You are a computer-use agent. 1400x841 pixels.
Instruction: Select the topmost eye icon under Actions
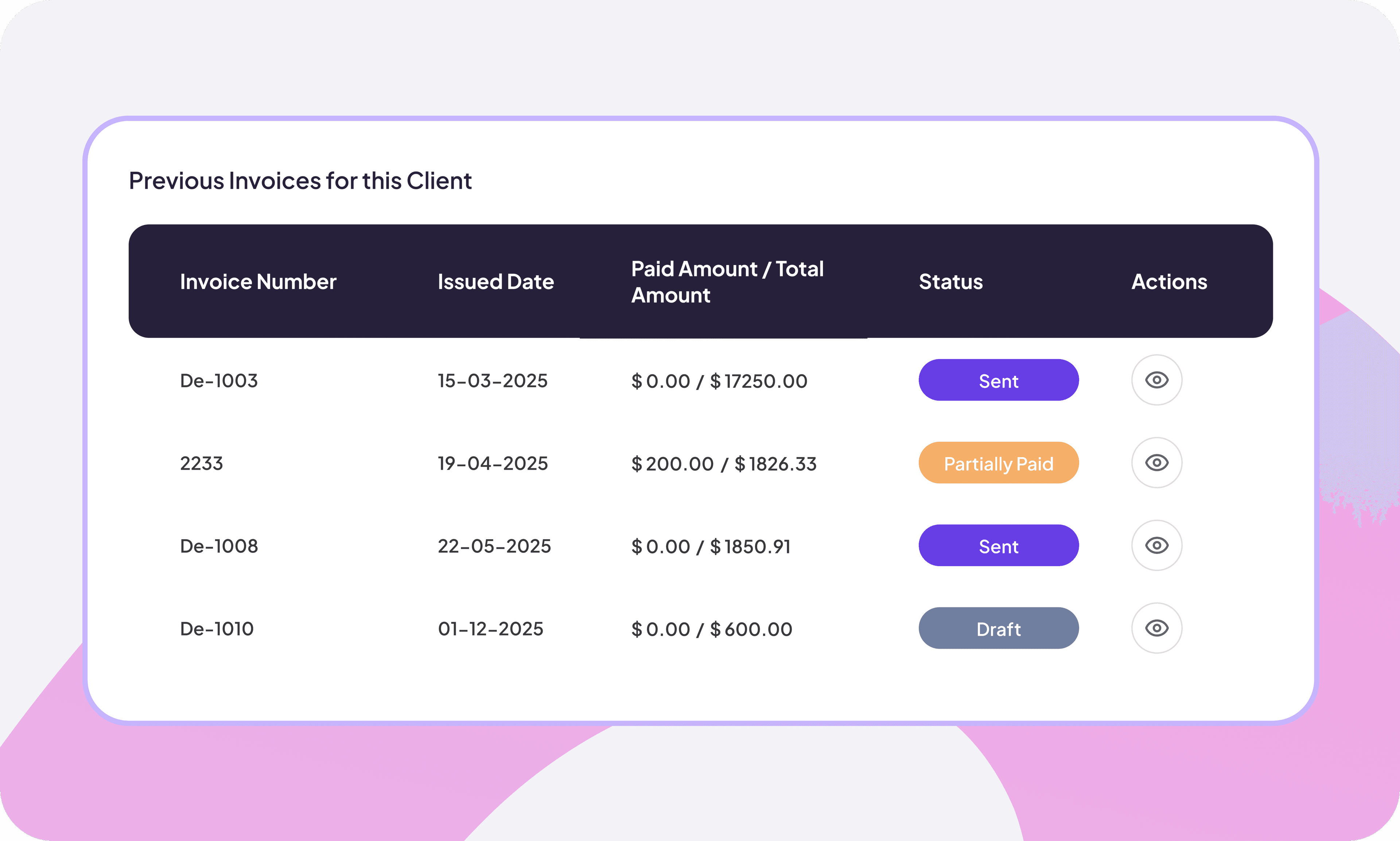(x=1156, y=380)
